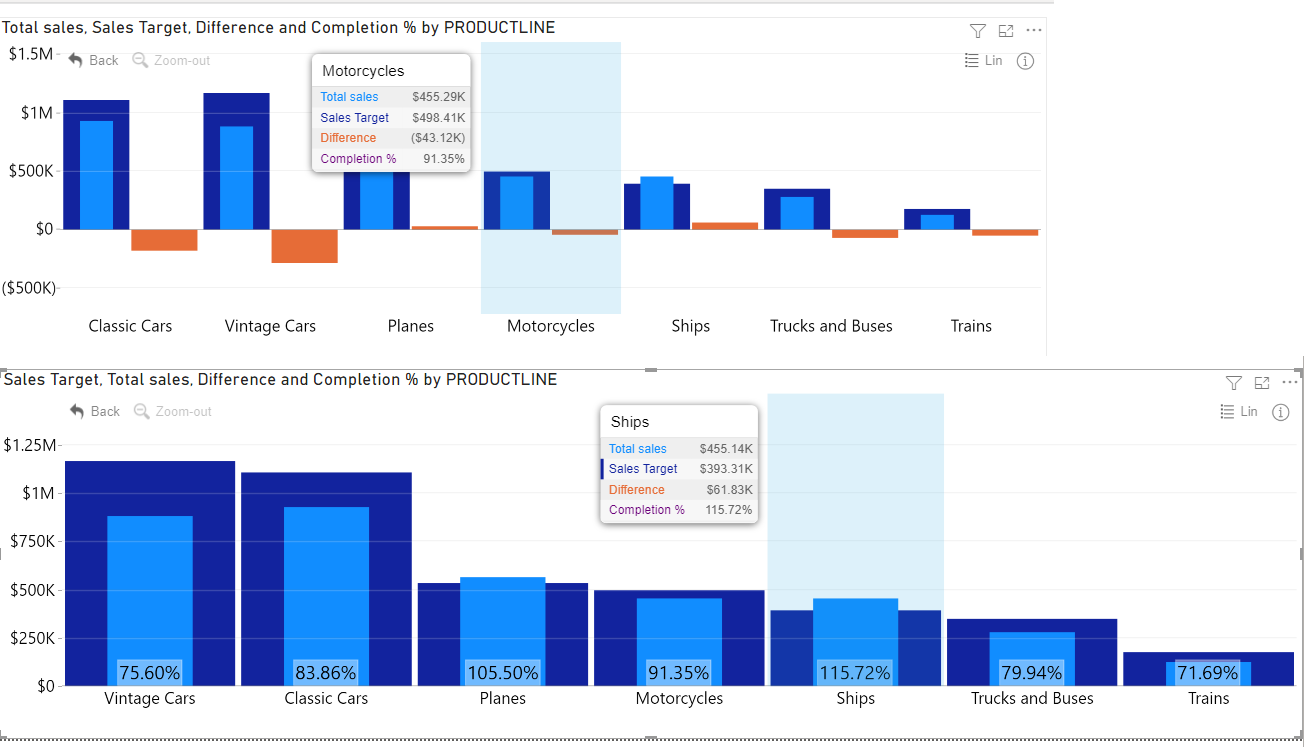Click Ships axis label in upper chart
The width and height of the screenshot is (1306, 747).
click(691, 326)
